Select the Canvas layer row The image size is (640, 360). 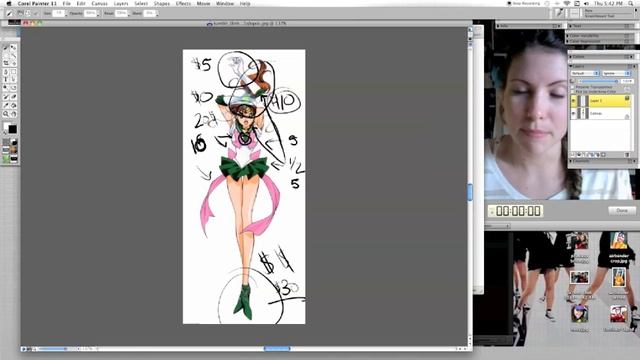pyautogui.click(x=601, y=114)
